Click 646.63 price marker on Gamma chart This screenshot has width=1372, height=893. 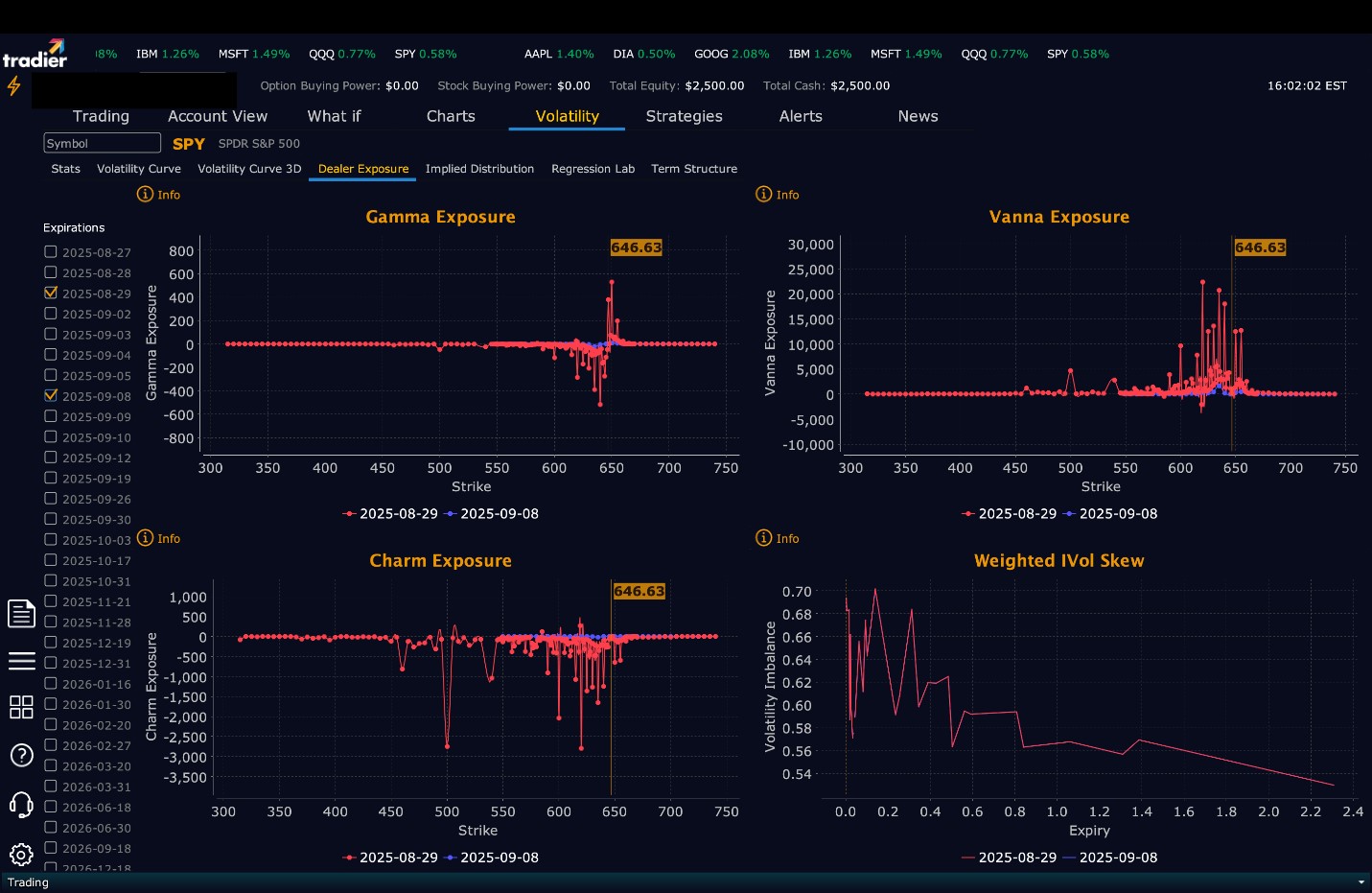(637, 247)
